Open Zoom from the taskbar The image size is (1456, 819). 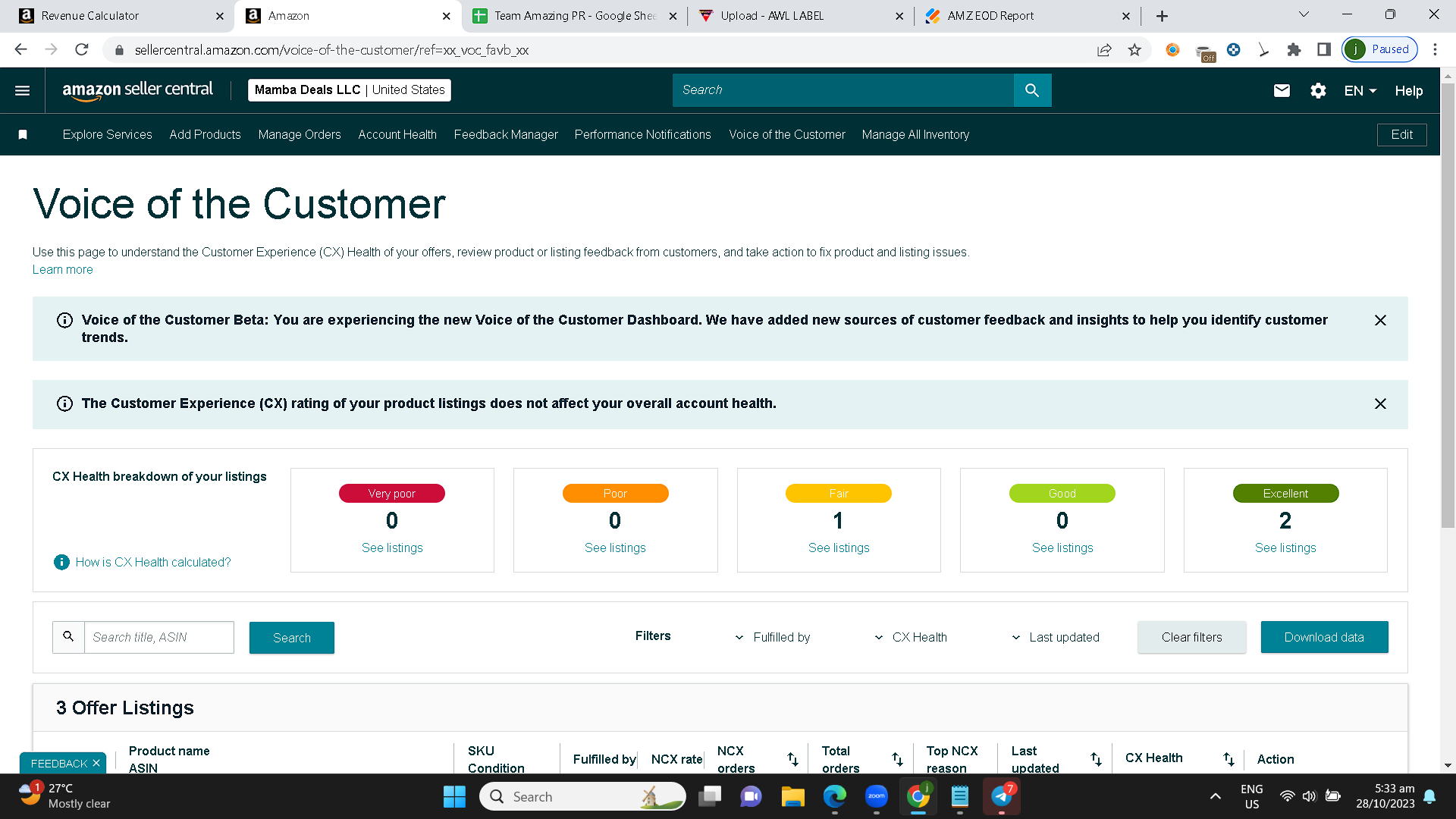pyautogui.click(x=876, y=796)
